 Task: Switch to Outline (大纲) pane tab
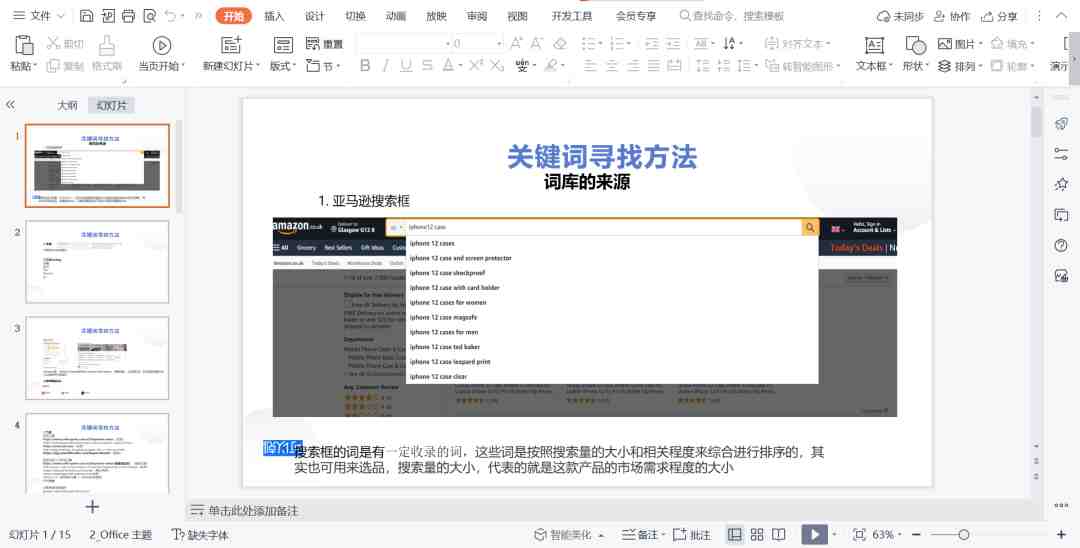point(67,105)
